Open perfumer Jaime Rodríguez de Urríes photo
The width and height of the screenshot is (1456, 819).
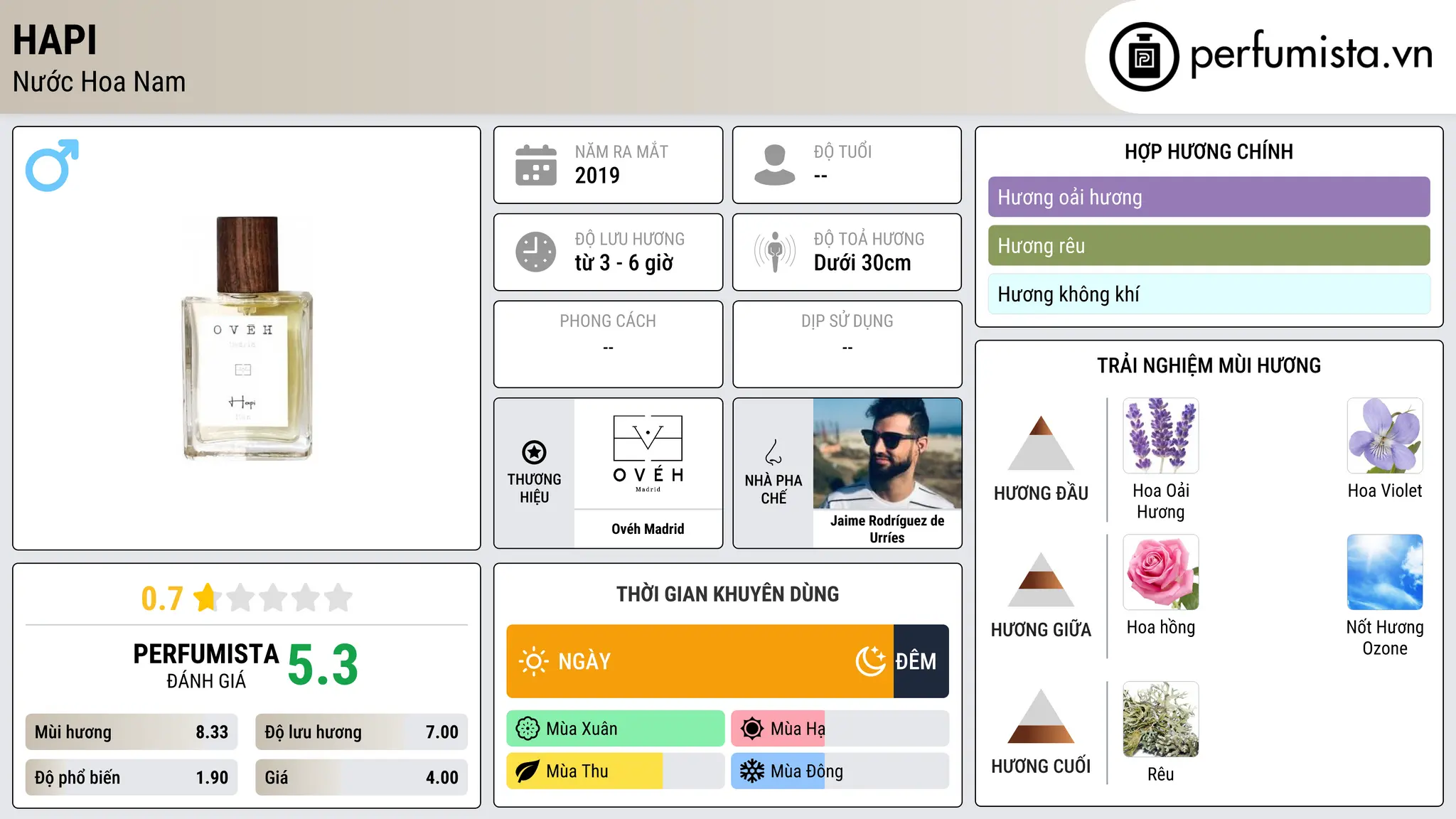[887, 454]
